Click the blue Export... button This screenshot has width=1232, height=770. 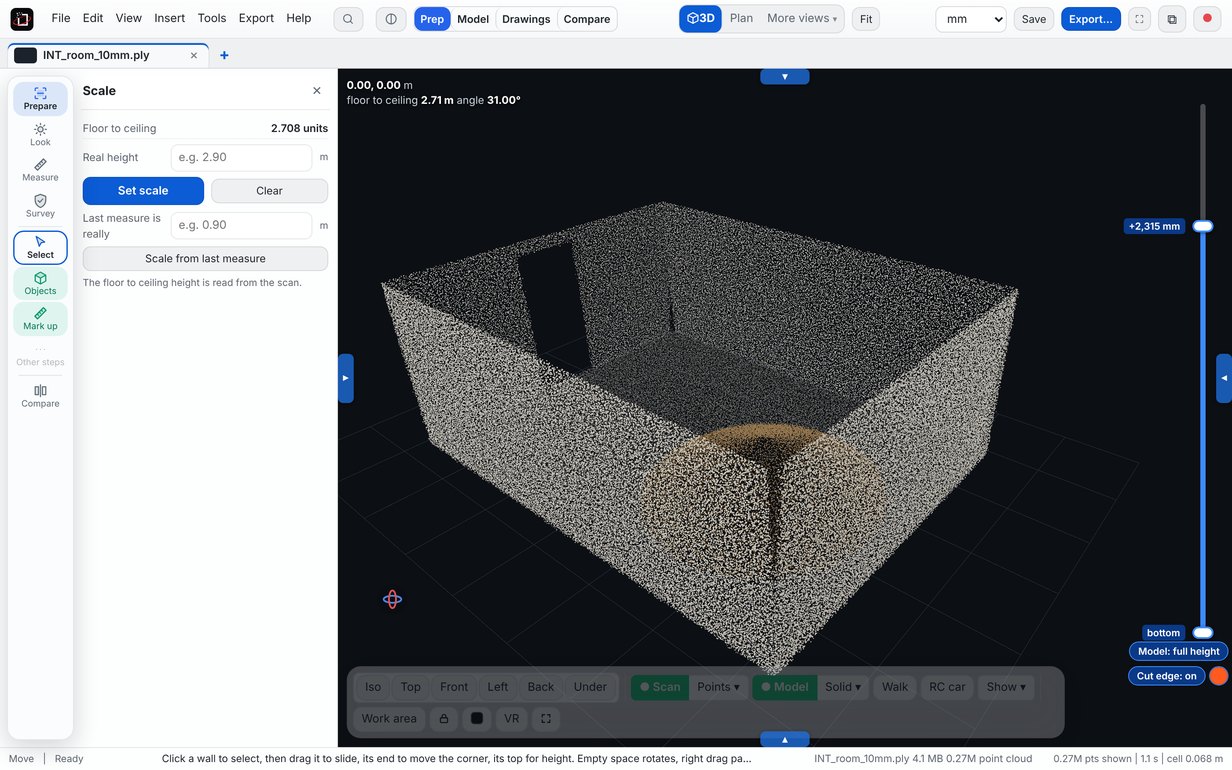tap(1091, 19)
